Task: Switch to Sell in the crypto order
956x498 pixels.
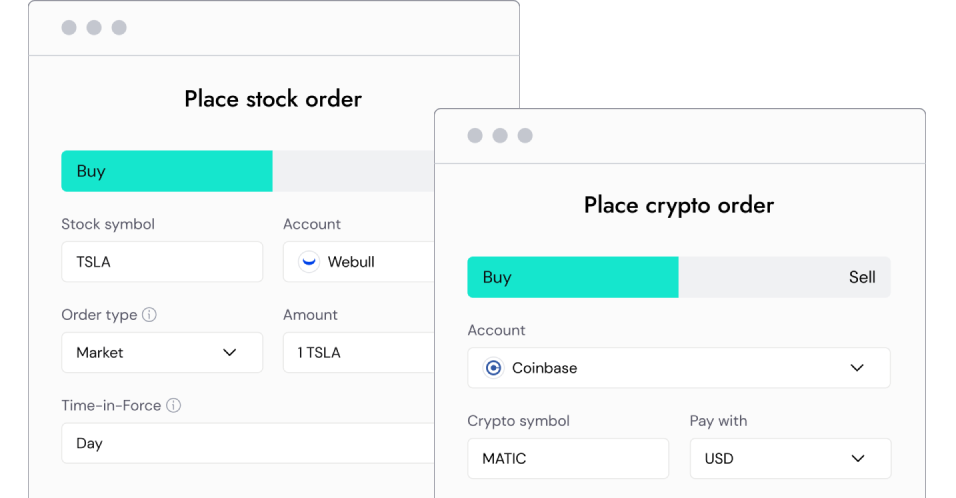Action: 784,277
